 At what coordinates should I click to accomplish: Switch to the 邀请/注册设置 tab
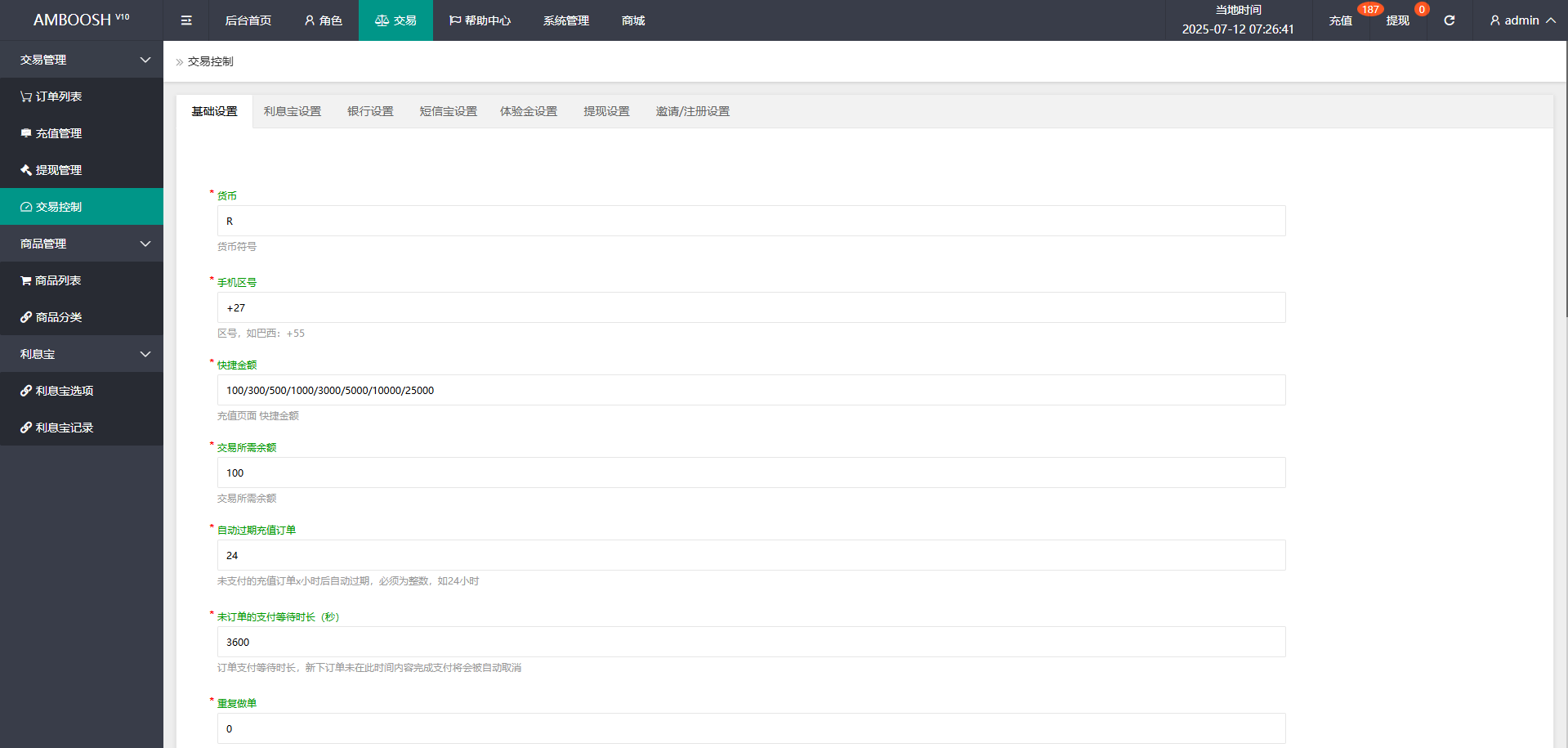tap(693, 111)
